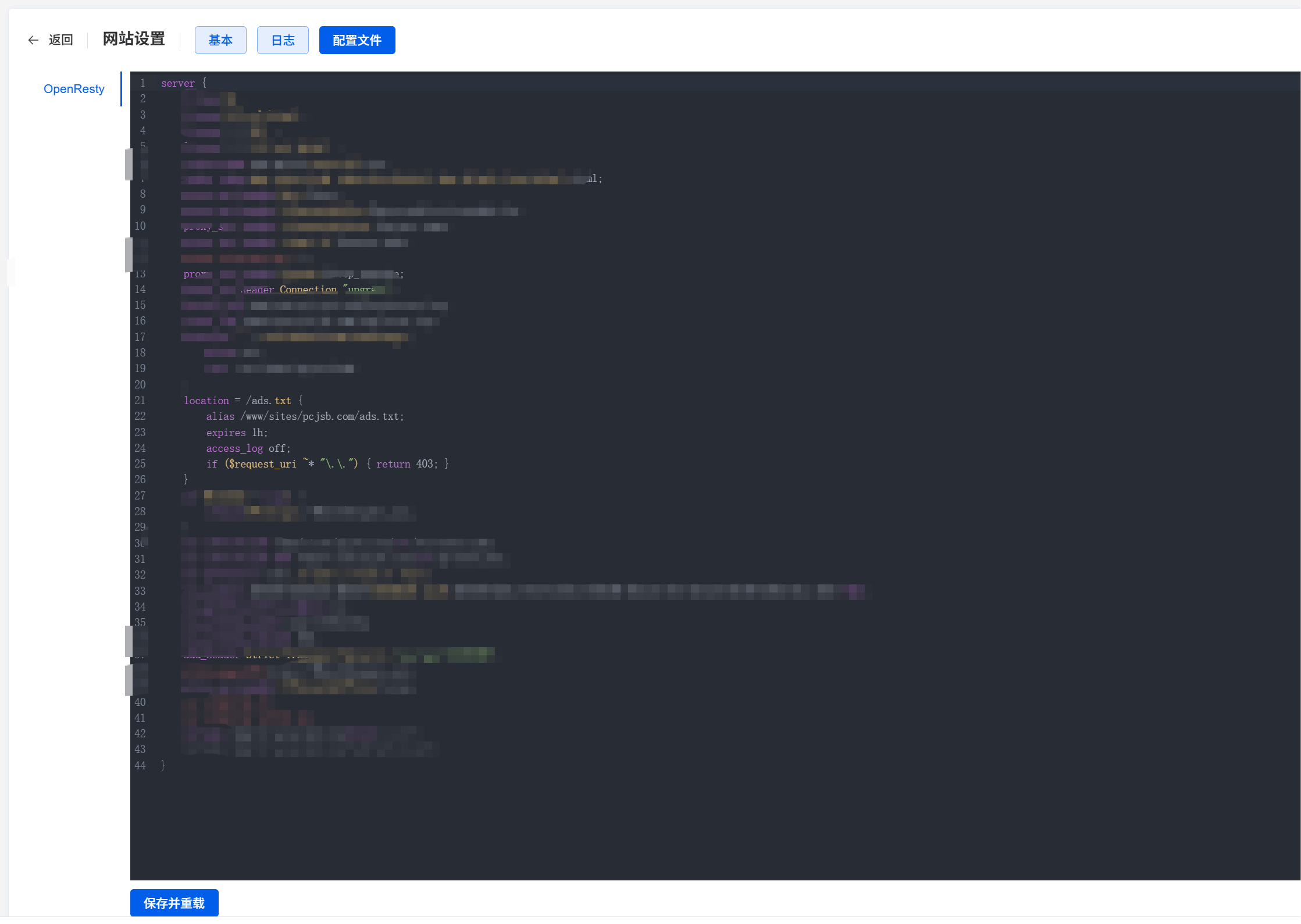Select the 配置文件 tab
Screen dimensions: 1301x924
(x=357, y=40)
